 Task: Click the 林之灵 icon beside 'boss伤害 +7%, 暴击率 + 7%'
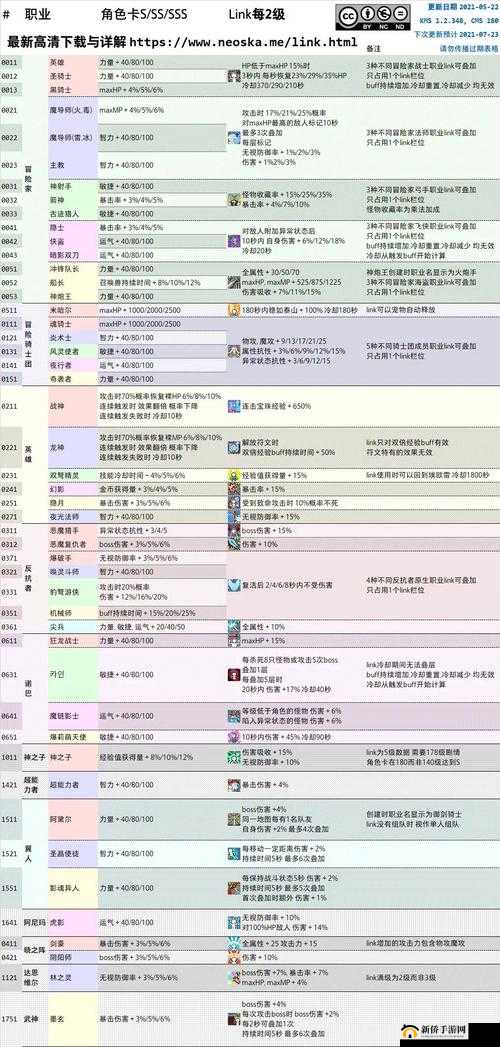pyautogui.click(x=234, y=977)
